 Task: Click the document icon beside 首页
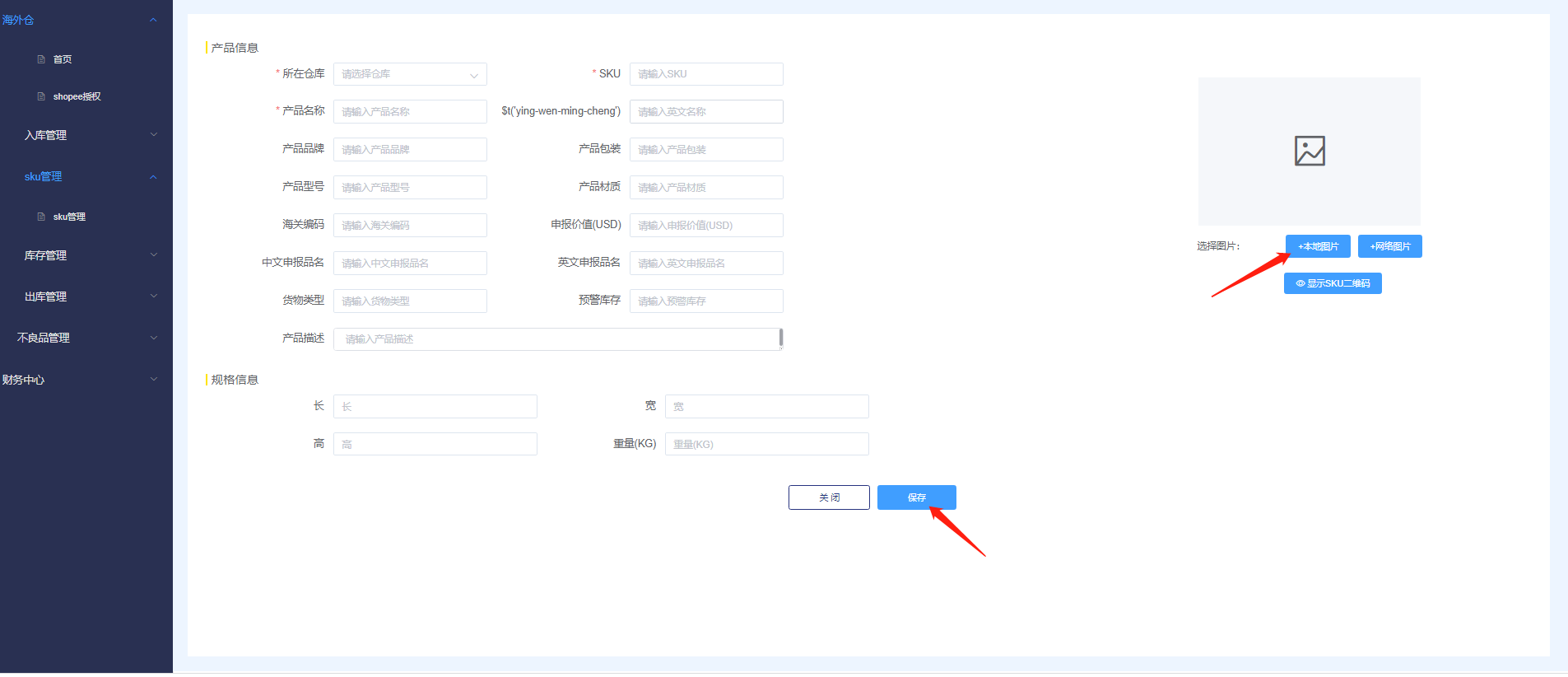click(41, 59)
